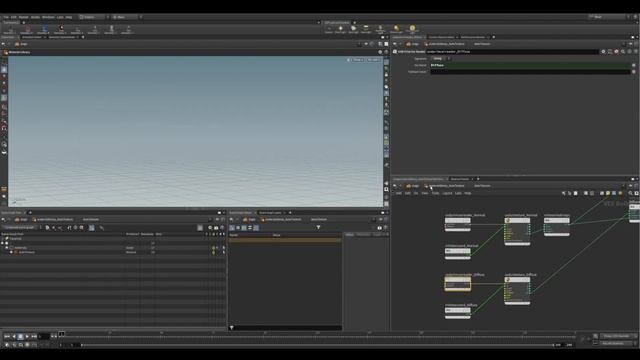This screenshot has height=360, width=640.
Task: Click the magnifier icon in the network editor toolbar
Action: 631,193
